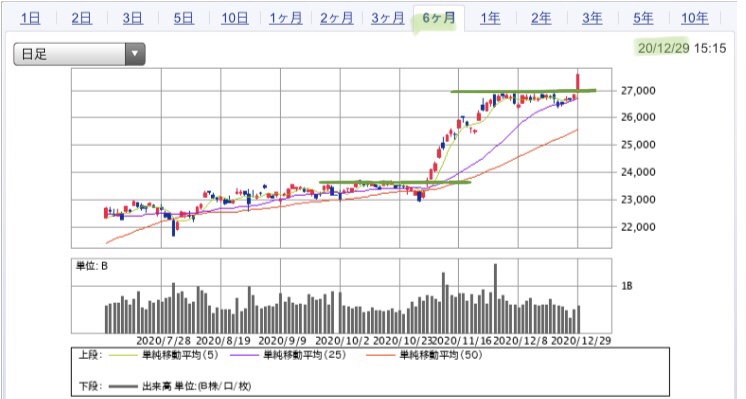This screenshot has height=399, width=746.
Task: Switch chart to 3年 range
Action: tap(592, 19)
